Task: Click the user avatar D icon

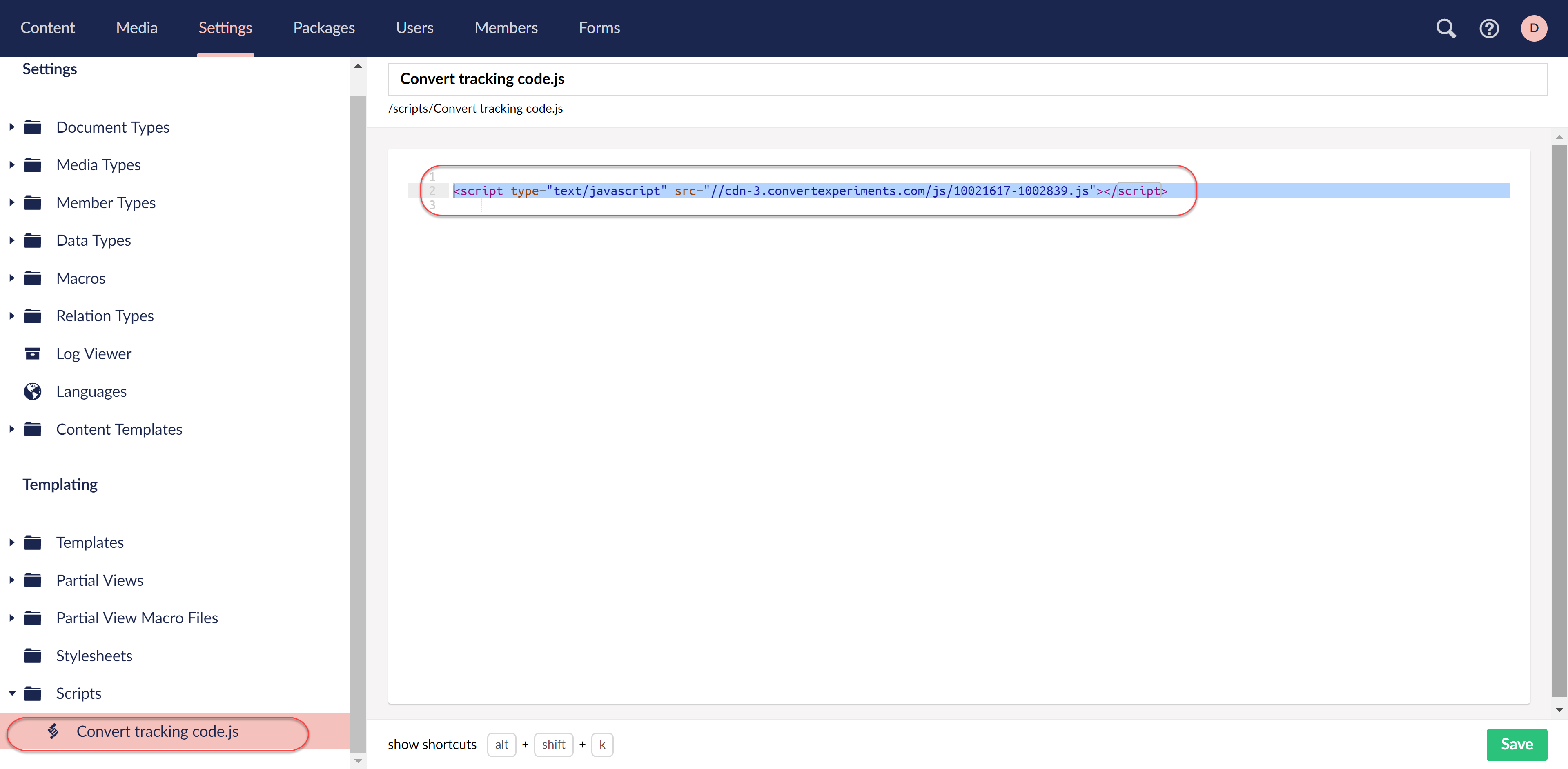Action: 1533,28
